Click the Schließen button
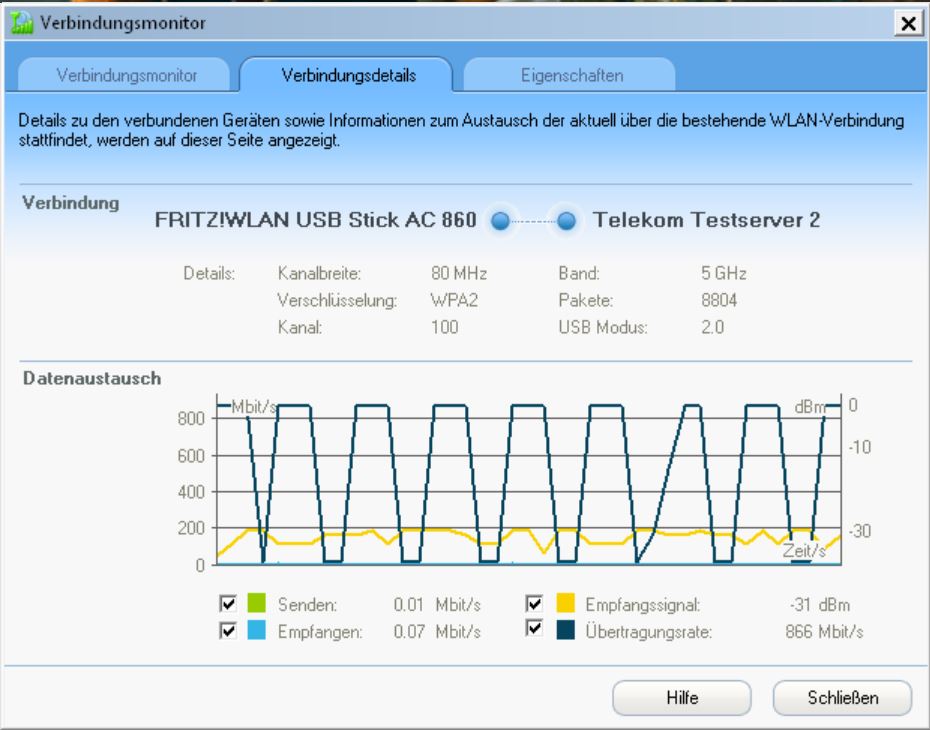This screenshot has width=930, height=730. tap(842, 697)
